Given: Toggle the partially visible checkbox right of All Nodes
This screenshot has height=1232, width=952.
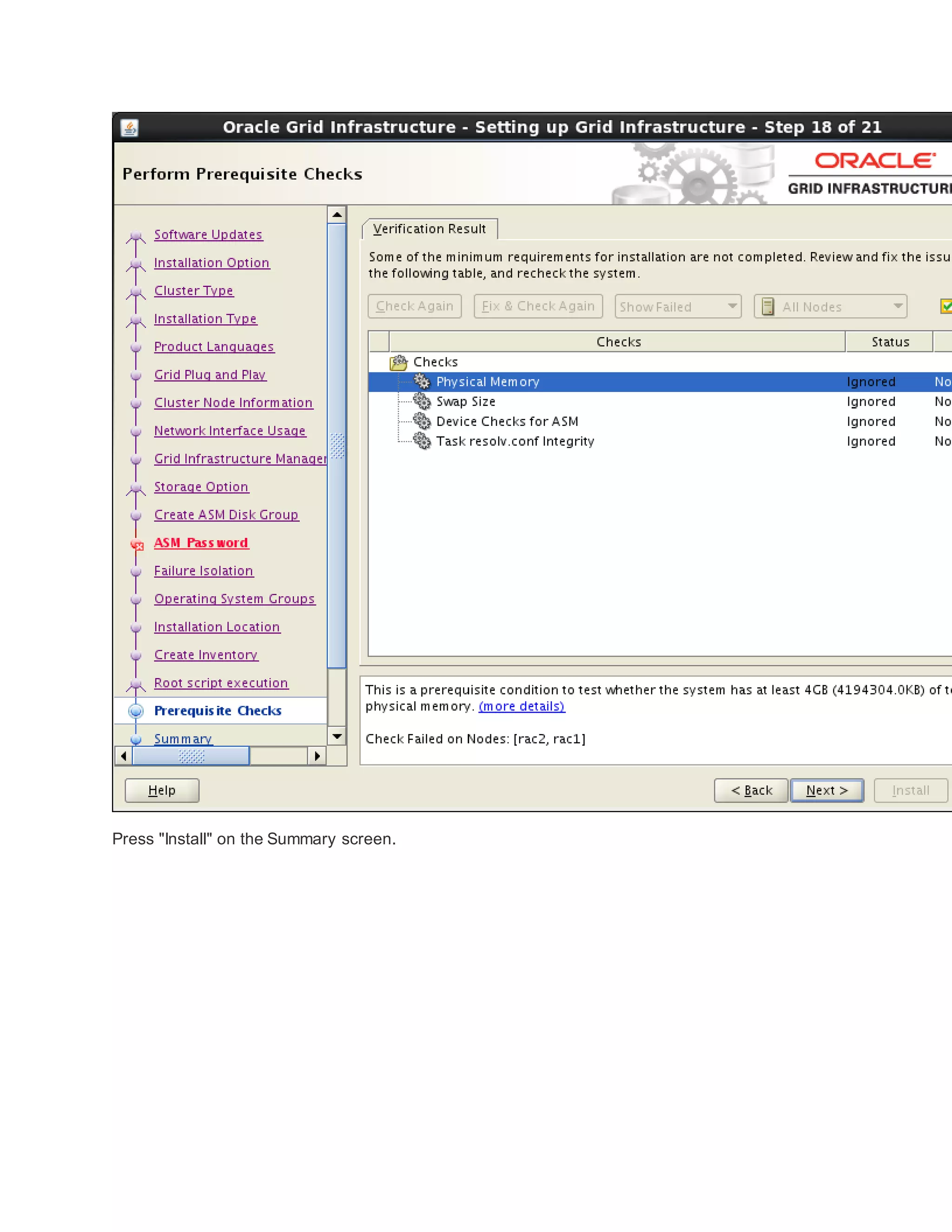Looking at the screenshot, I should (x=946, y=306).
